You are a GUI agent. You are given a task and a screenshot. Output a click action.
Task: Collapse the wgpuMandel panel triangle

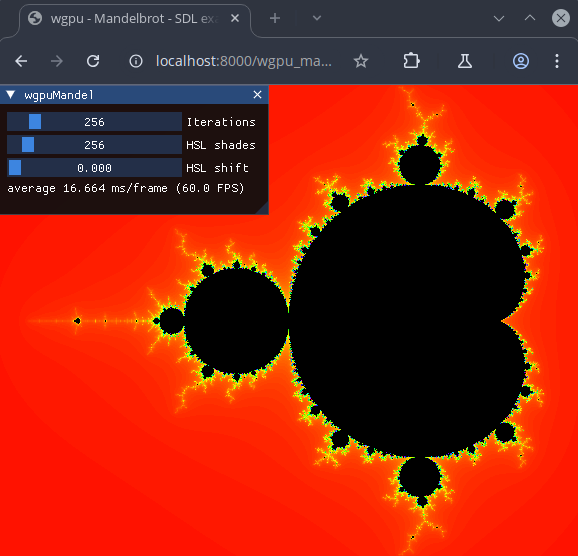(11, 95)
